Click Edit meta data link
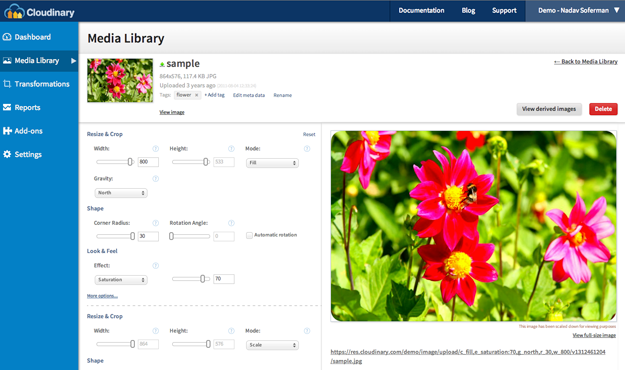 [249, 95]
